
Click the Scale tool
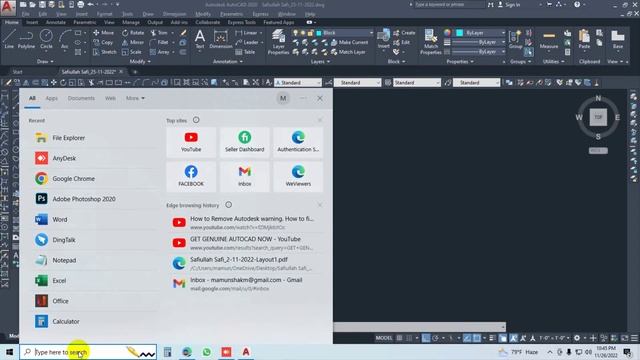pyautogui.click(x=131, y=52)
